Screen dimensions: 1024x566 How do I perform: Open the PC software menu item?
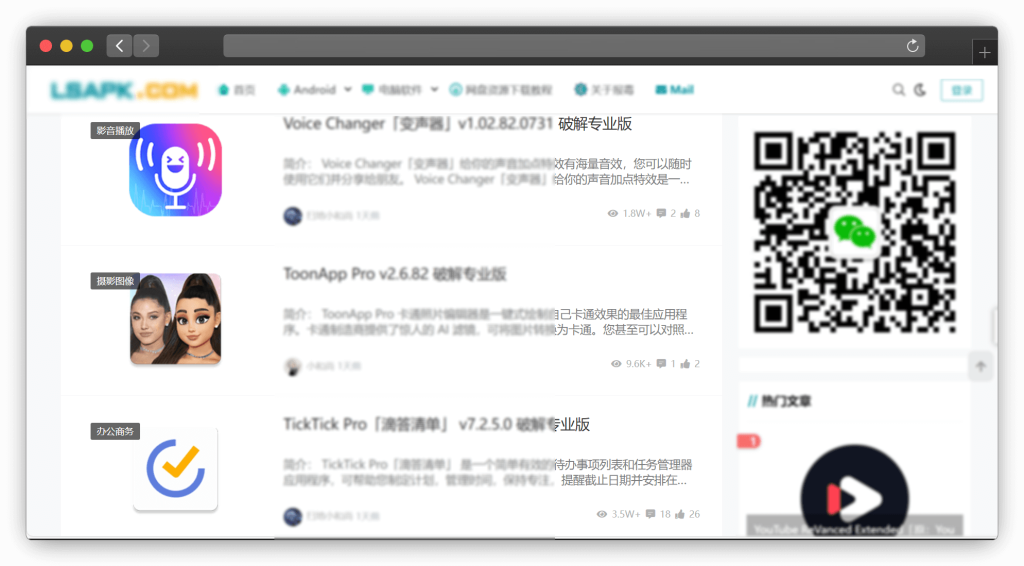(x=392, y=90)
